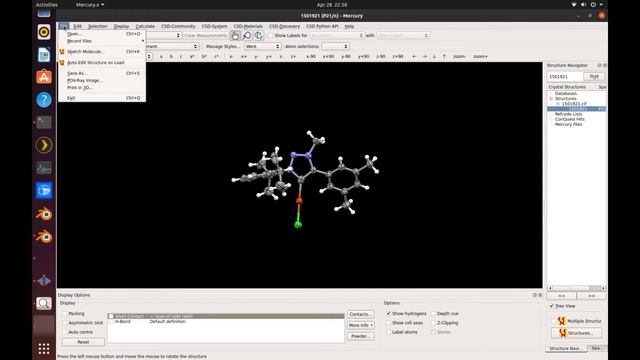This screenshot has height=360, width=640.
Task: Open the yellow chevron app in the dock
Action: [x=44, y=145]
